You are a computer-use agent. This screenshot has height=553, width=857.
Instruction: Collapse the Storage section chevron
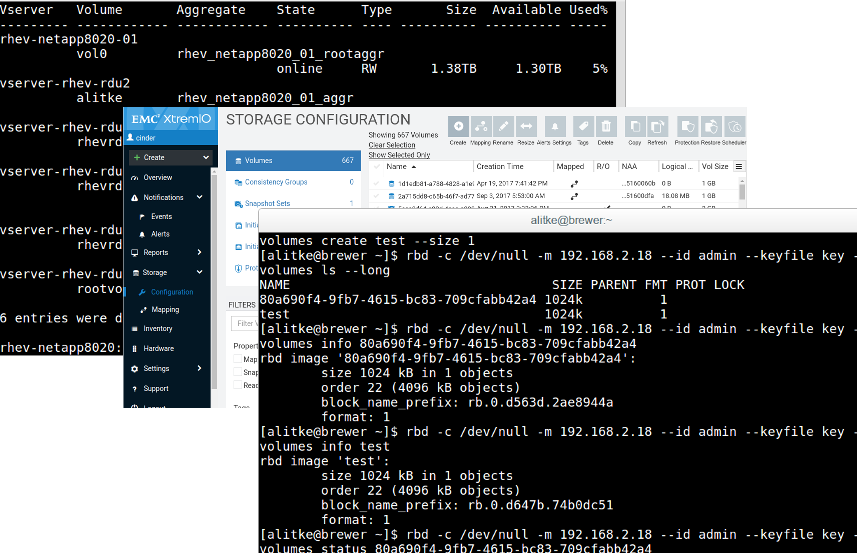[199, 272]
